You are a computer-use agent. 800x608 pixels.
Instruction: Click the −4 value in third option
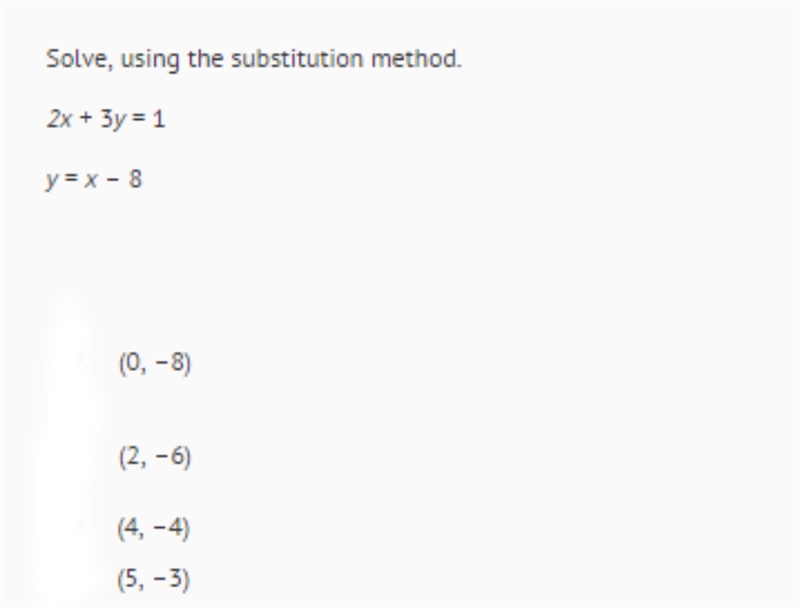tap(168, 528)
